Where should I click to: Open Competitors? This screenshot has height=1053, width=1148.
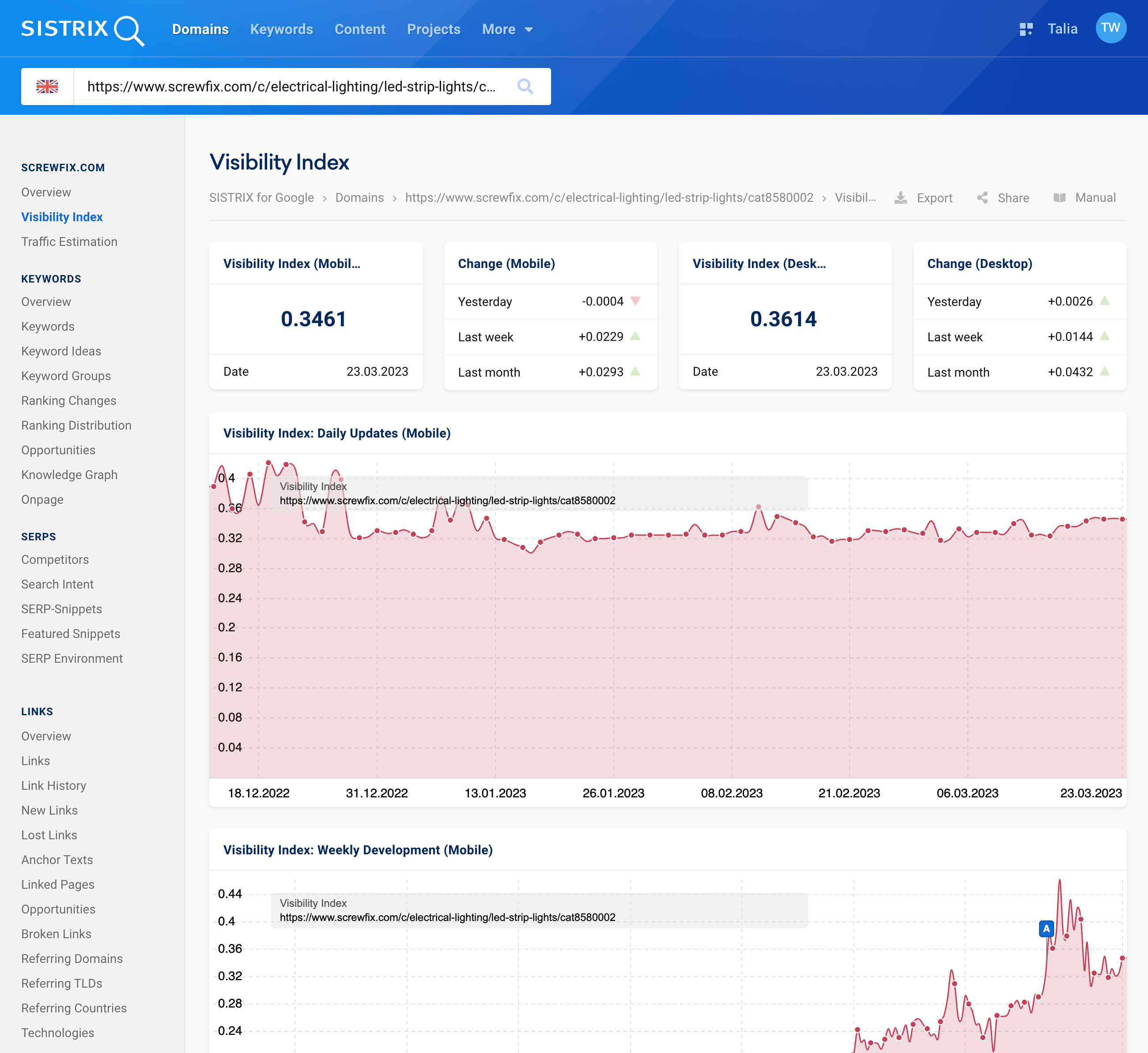(x=55, y=559)
